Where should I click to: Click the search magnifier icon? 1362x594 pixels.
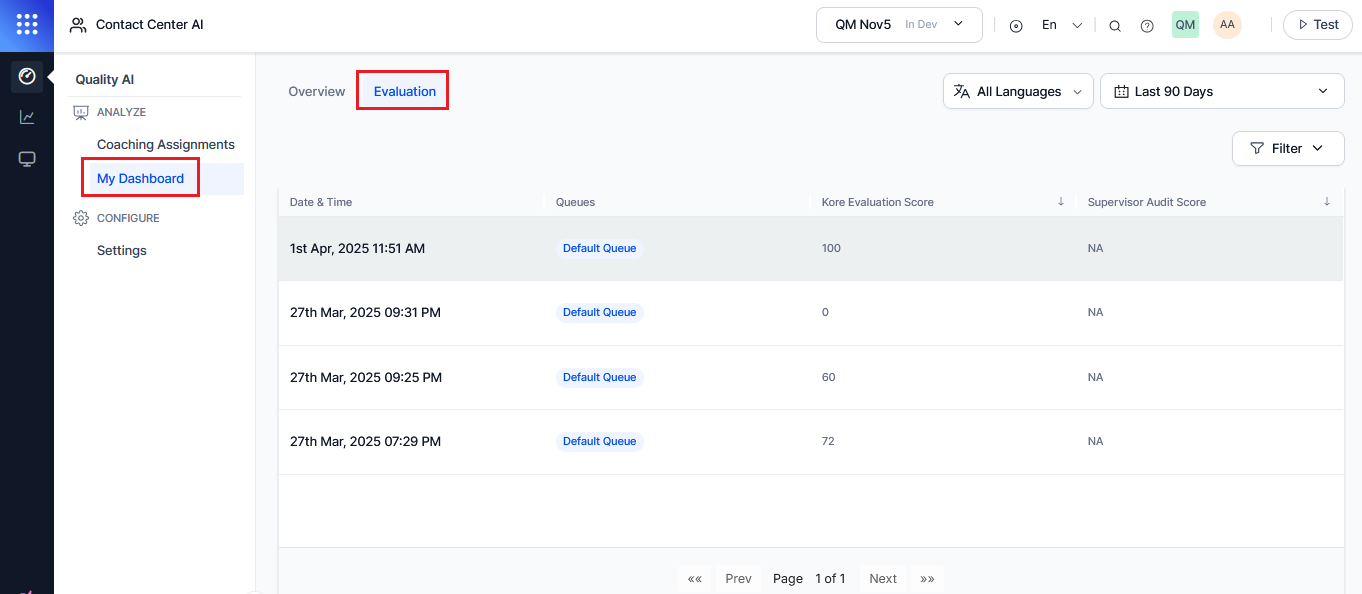pos(1115,26)
